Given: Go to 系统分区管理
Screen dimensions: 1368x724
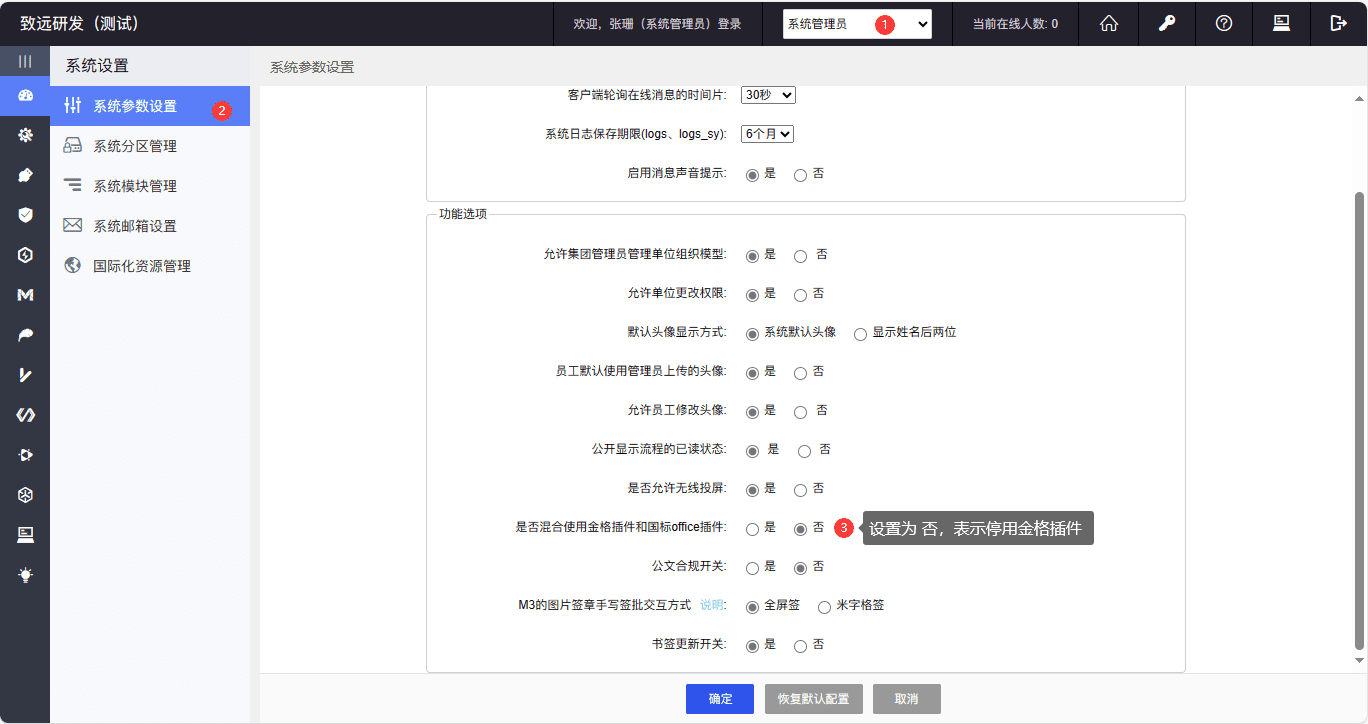Looking at the screenshot, I should [150, 146].
